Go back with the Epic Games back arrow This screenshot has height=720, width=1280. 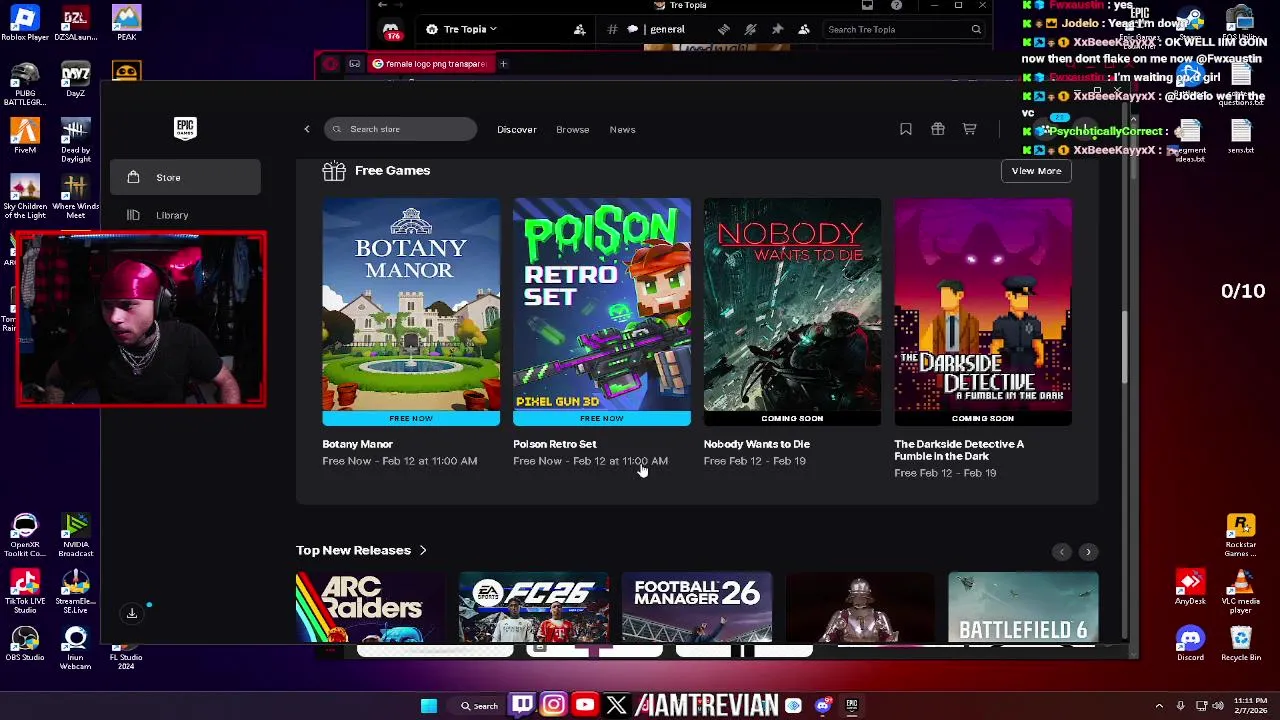pyautogui.click(x=307, y=129)
